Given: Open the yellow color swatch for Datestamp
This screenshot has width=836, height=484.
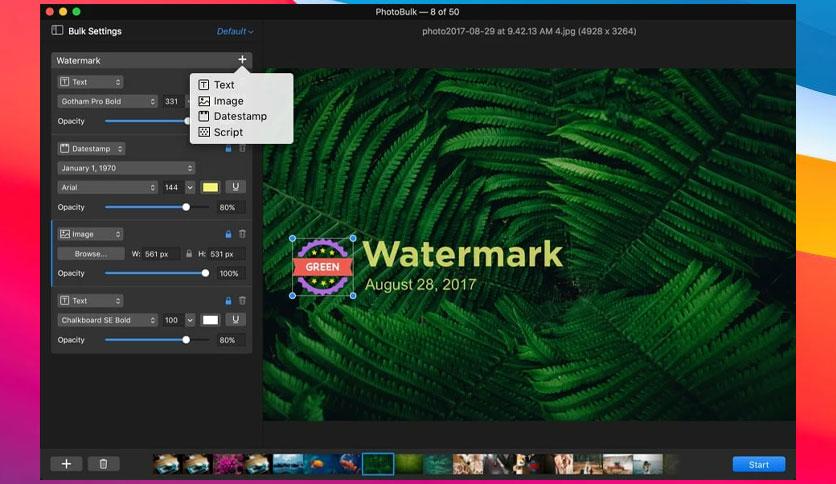Looking at the screenshot, I should [210, 187].
